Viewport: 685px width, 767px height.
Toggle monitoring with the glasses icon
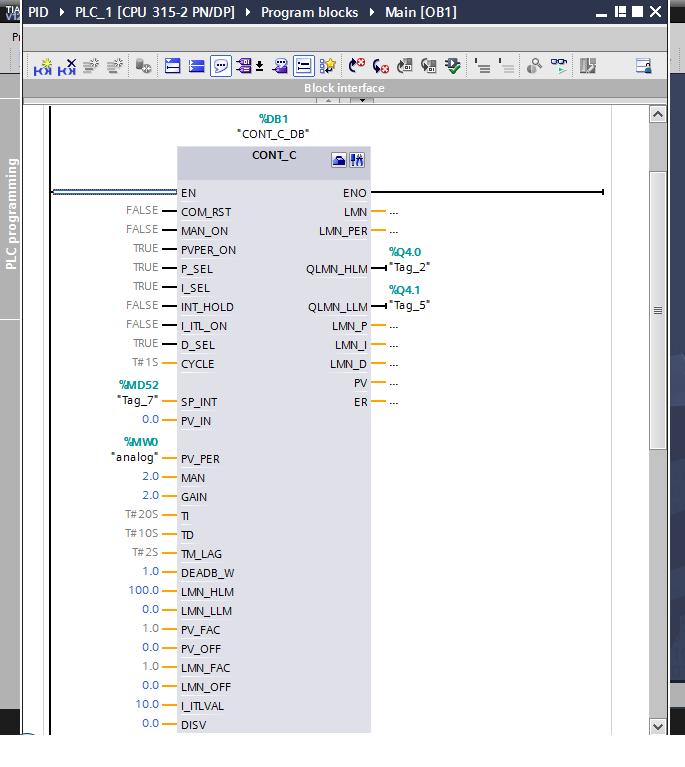coord(559,66)
